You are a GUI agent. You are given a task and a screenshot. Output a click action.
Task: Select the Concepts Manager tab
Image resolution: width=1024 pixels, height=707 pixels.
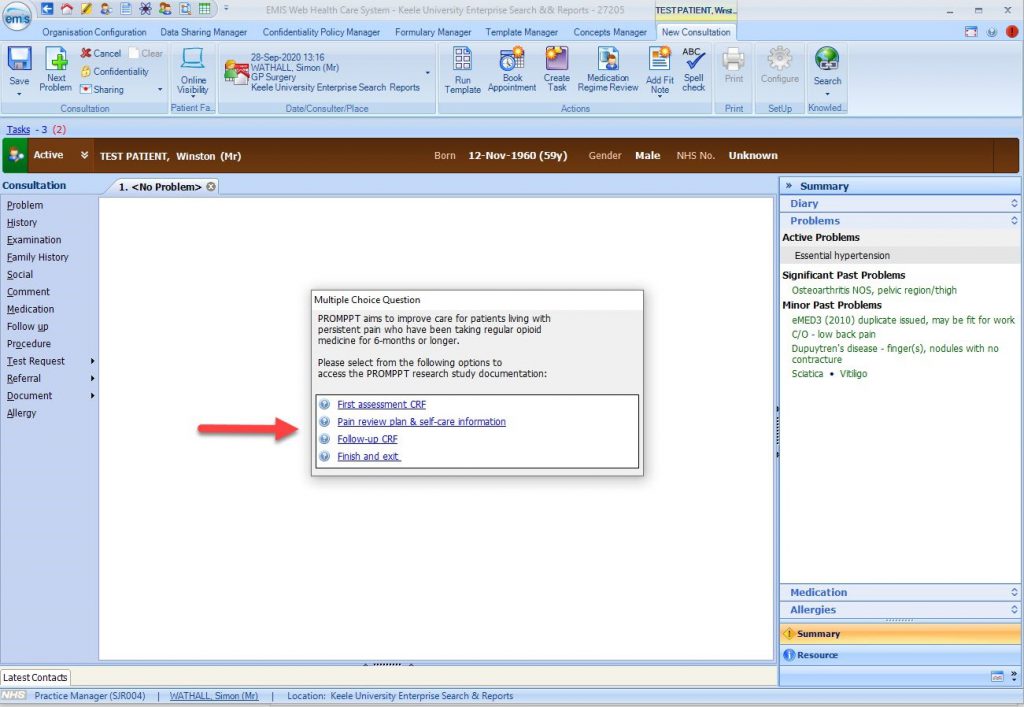[x=610, y=32]
